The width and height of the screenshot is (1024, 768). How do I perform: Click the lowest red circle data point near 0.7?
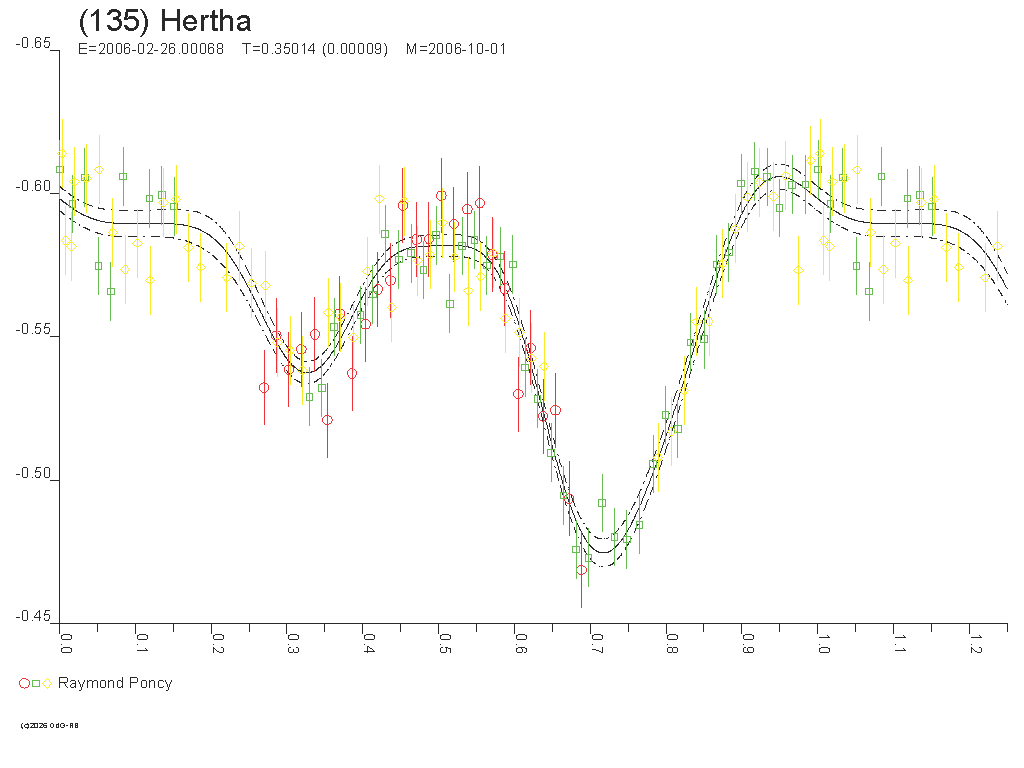581,570
